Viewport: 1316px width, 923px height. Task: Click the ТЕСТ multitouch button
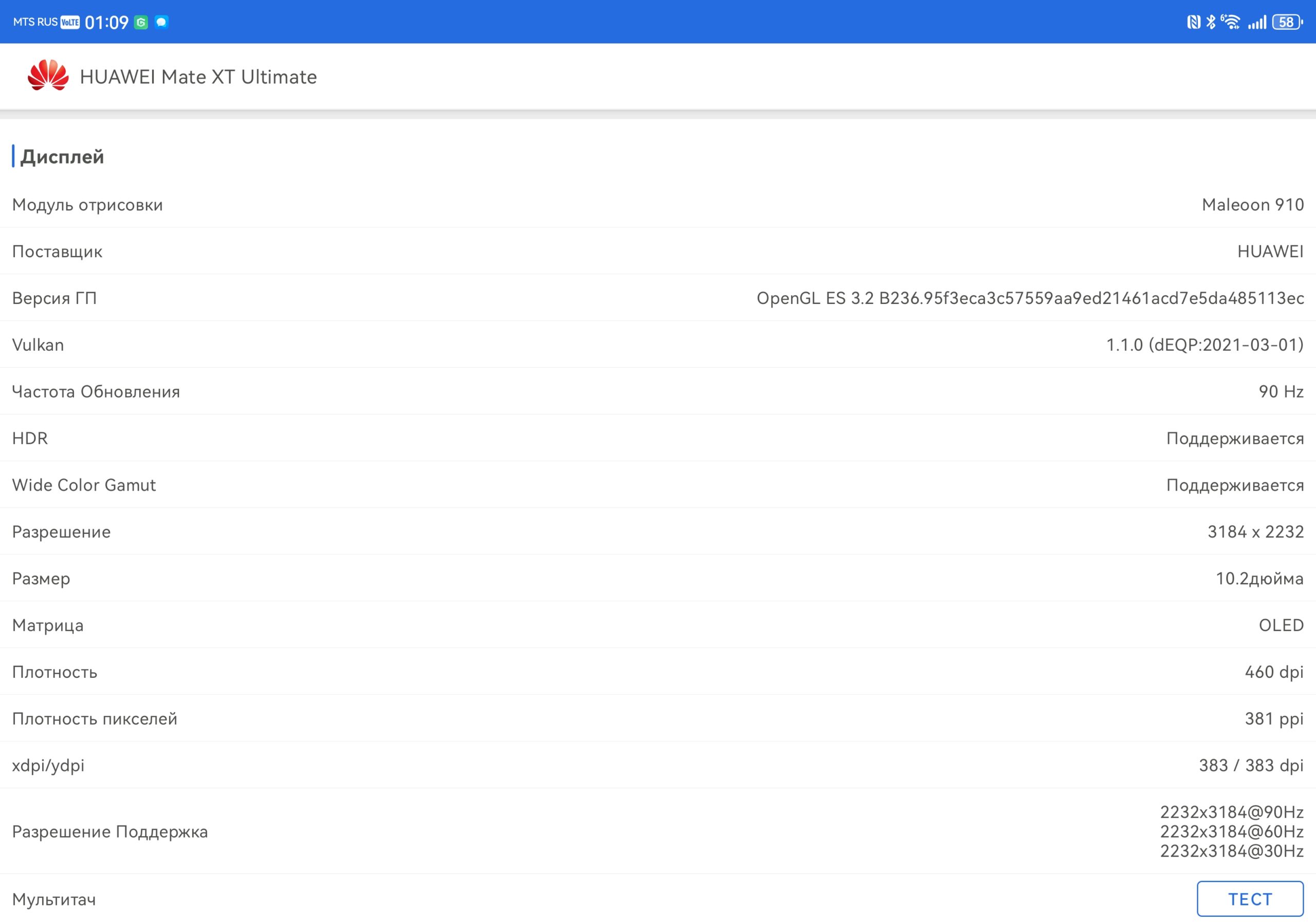pos(1250,899)
